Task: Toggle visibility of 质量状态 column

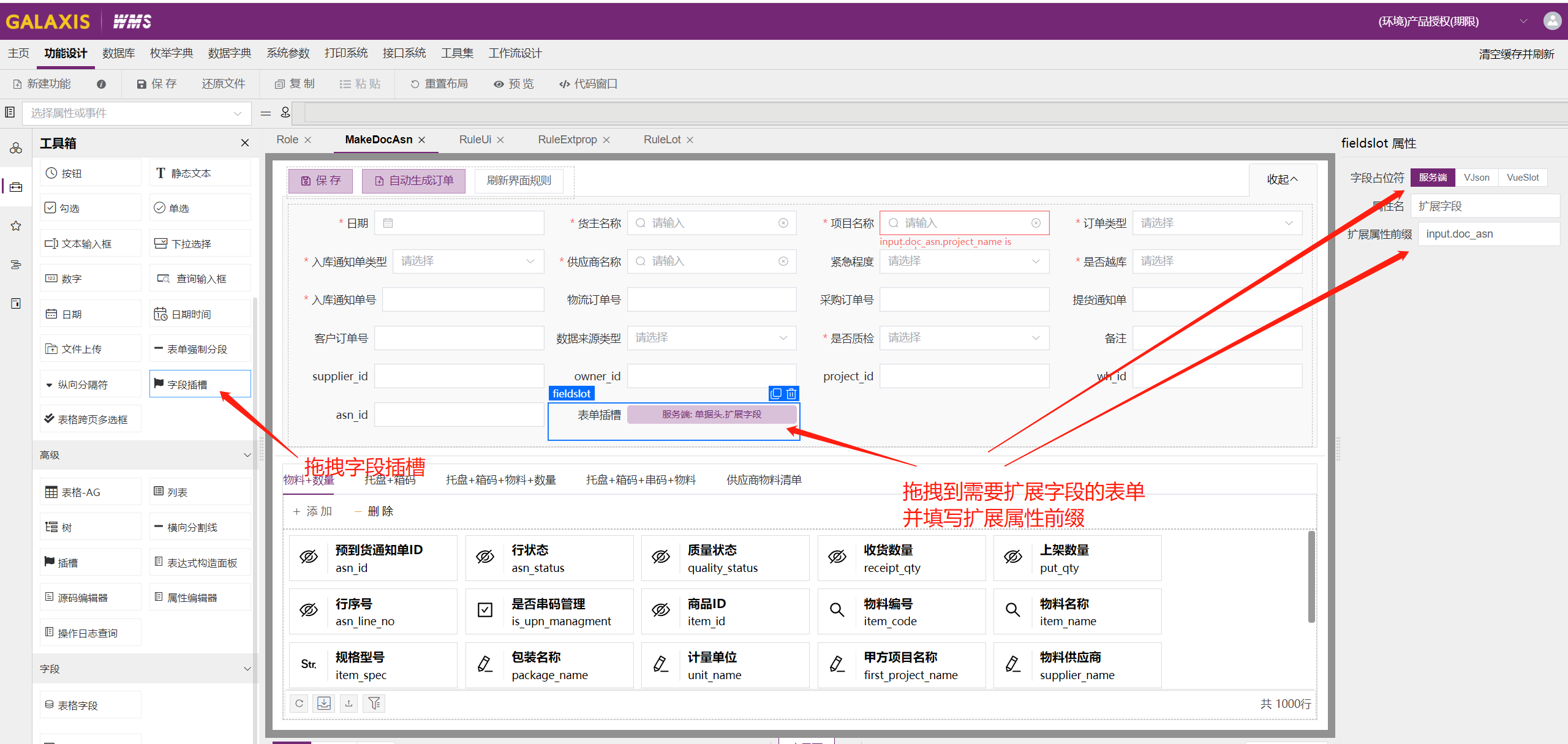Action: [x=661, y=557]
